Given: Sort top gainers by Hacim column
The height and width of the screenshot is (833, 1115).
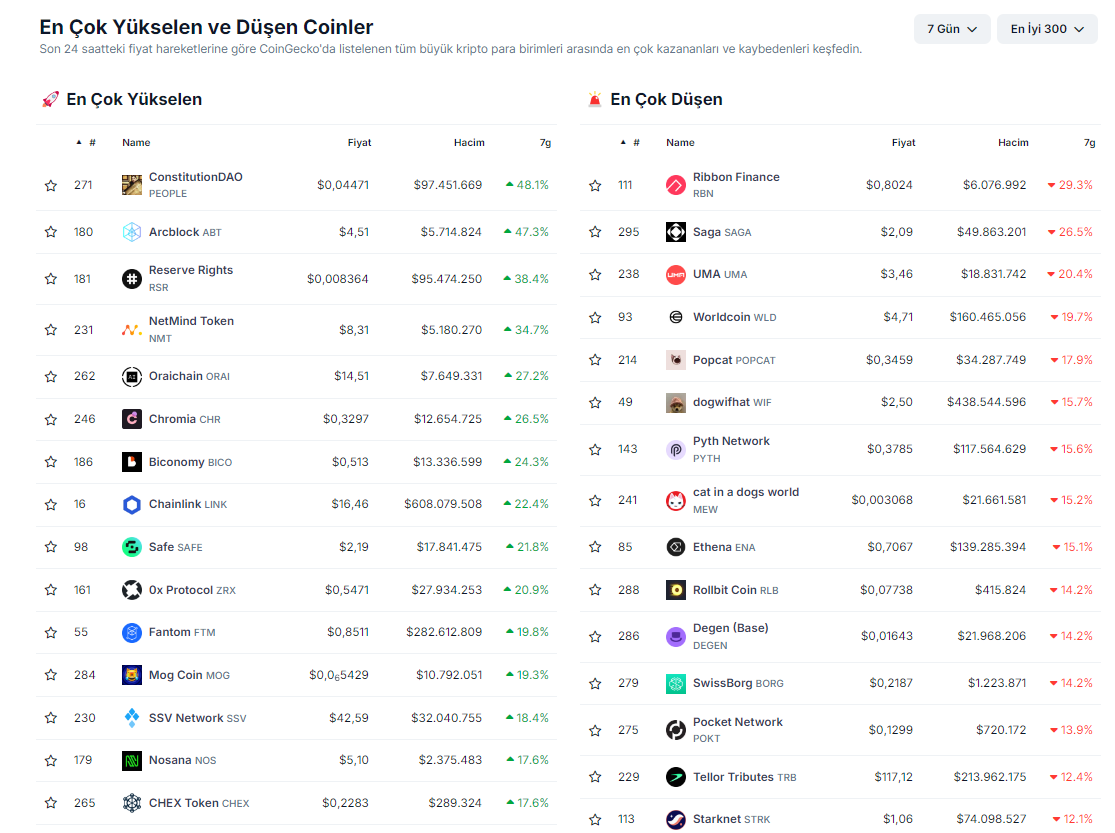Looking at the screenshot, I should pos(469,142).
